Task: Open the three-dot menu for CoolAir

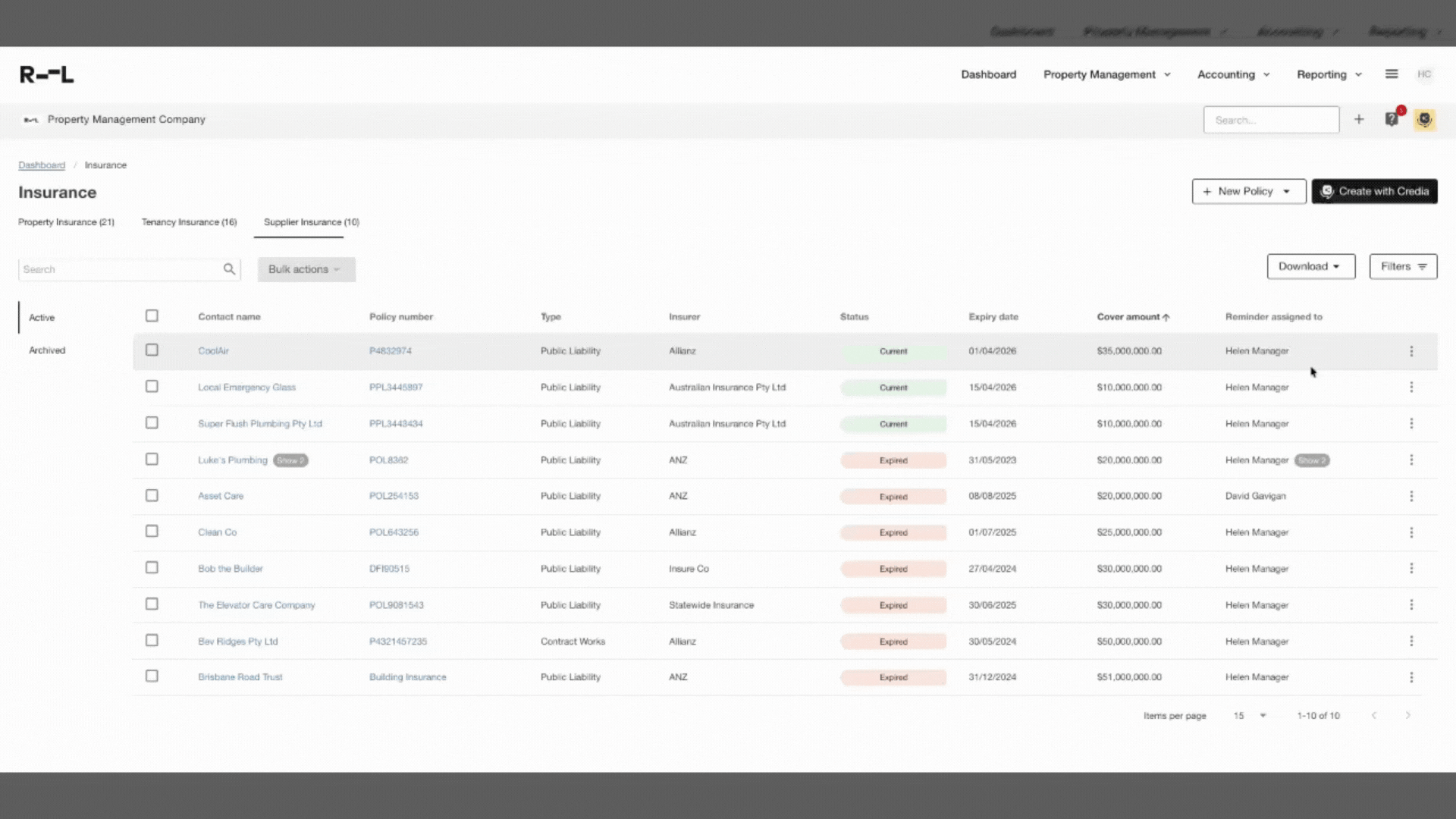Action: (1411, 350)
